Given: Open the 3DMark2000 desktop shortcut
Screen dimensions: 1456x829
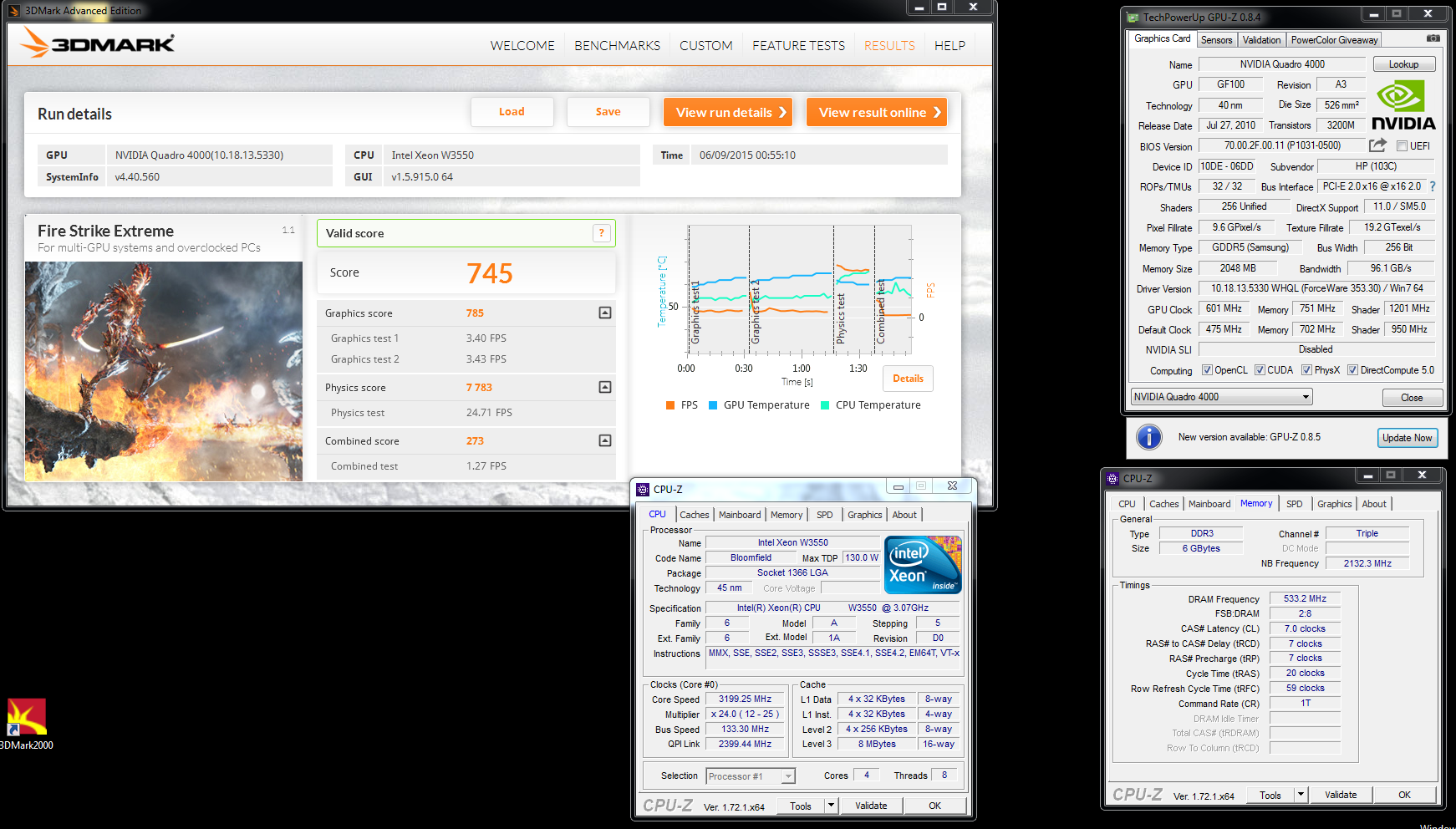Looking at the screenshot, I should (x=26, y=724).
